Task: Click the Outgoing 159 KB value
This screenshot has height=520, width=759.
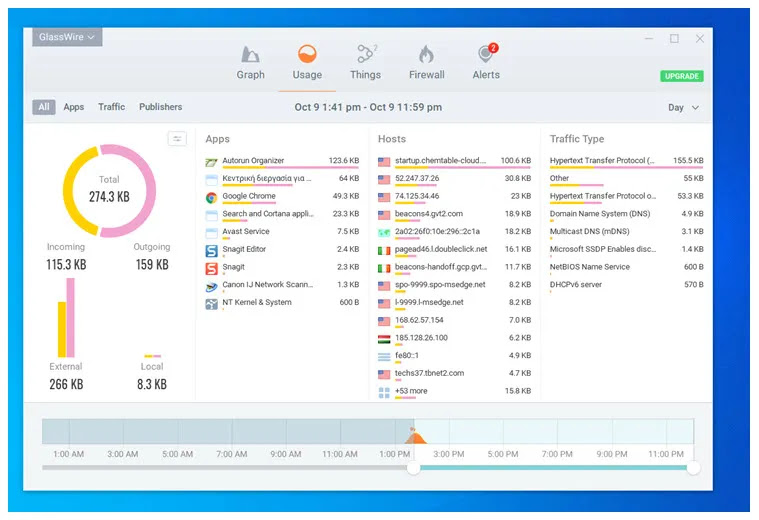Action: [x=152, y=265]
